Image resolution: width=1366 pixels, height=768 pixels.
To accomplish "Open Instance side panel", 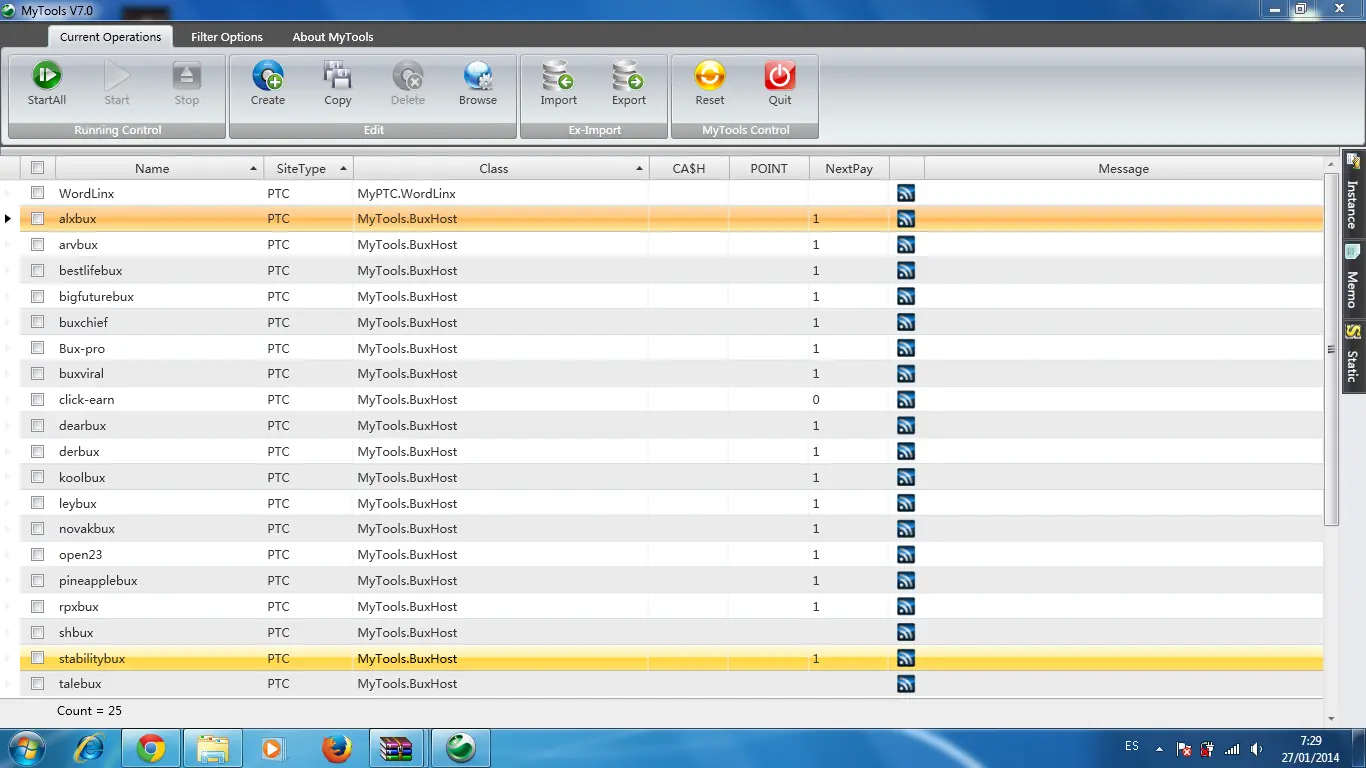I will 1353,194.
